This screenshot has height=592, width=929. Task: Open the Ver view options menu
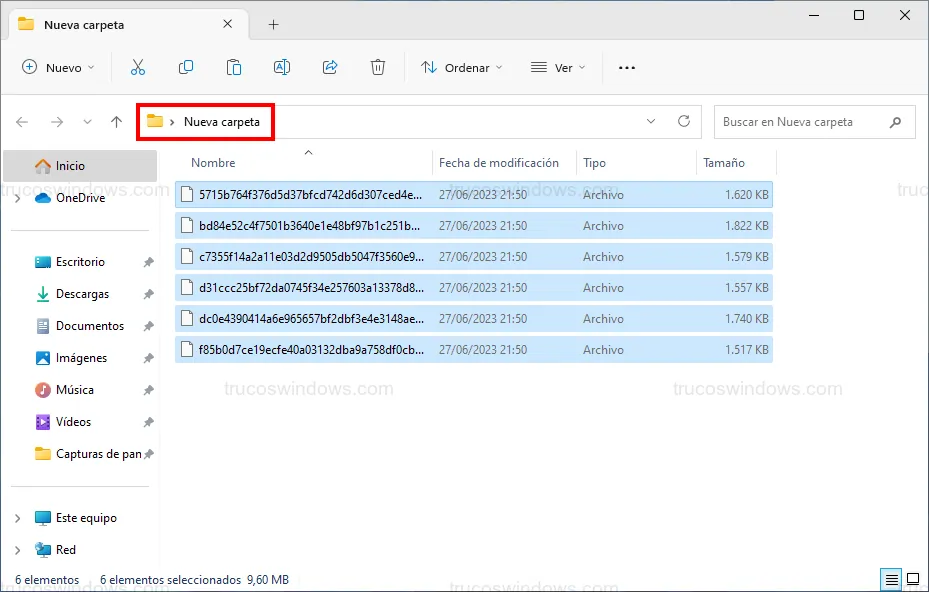click(x=558, y=68)
